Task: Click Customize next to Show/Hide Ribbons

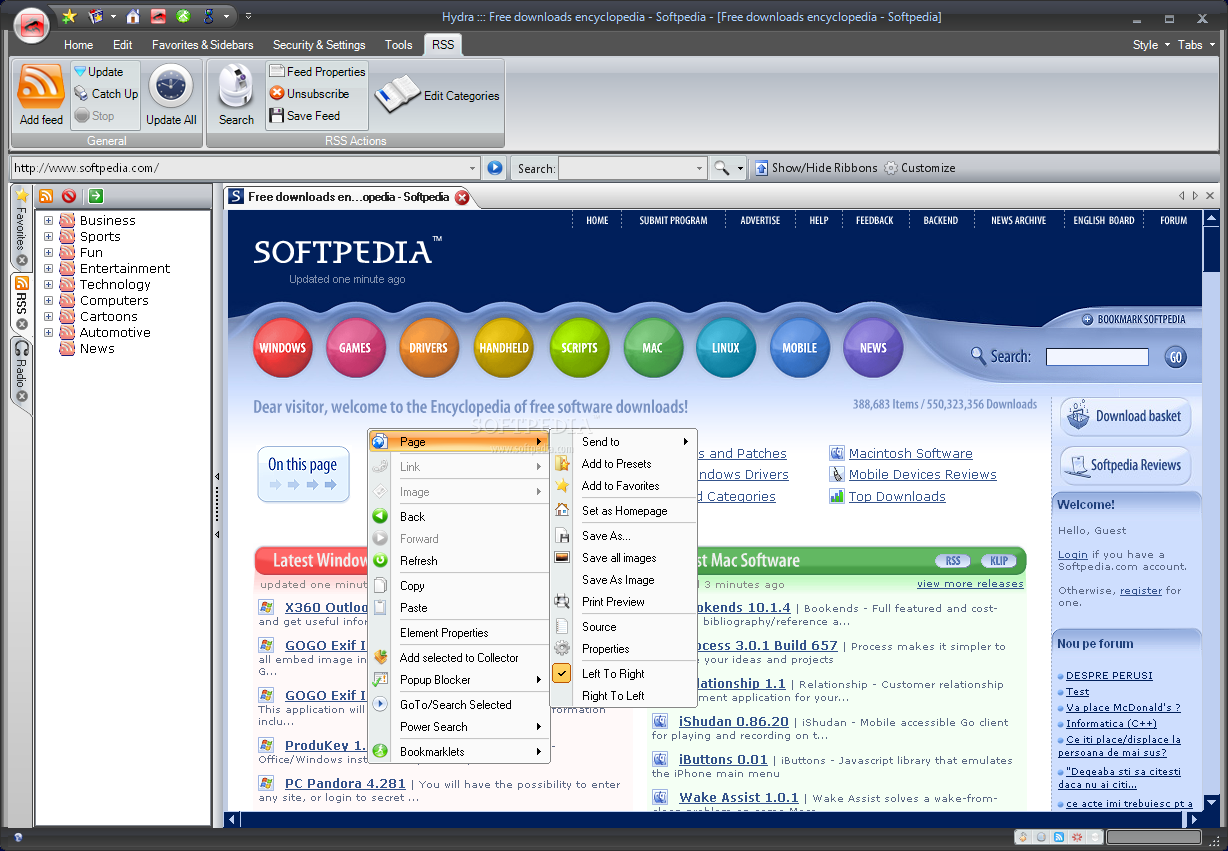Action: pos(919,168)
